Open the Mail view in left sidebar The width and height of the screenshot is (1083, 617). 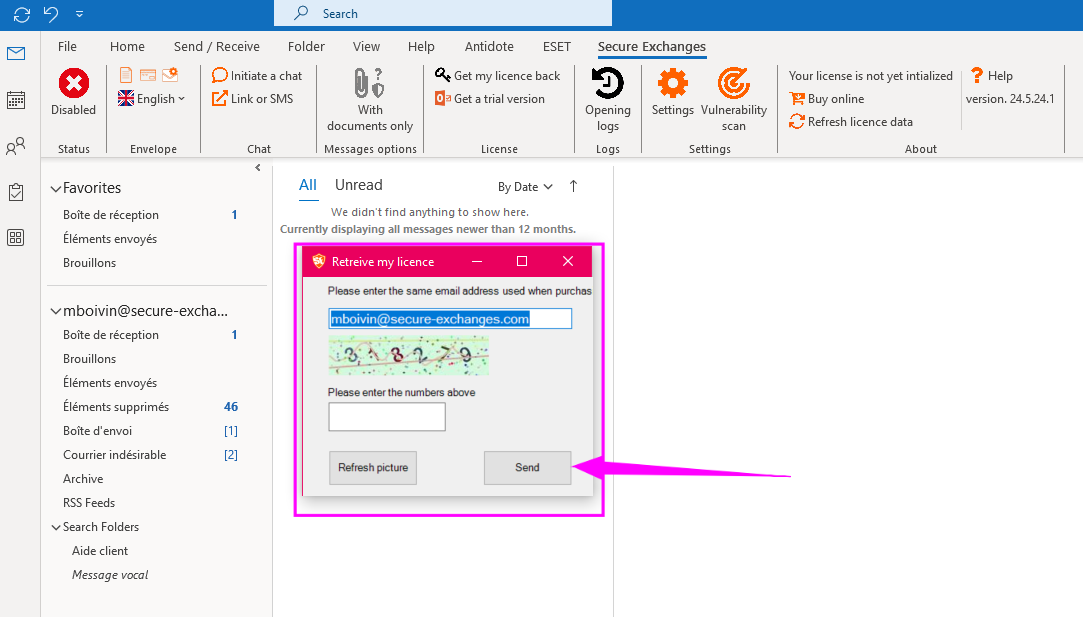pyautogui.click(x=16, y=53)
